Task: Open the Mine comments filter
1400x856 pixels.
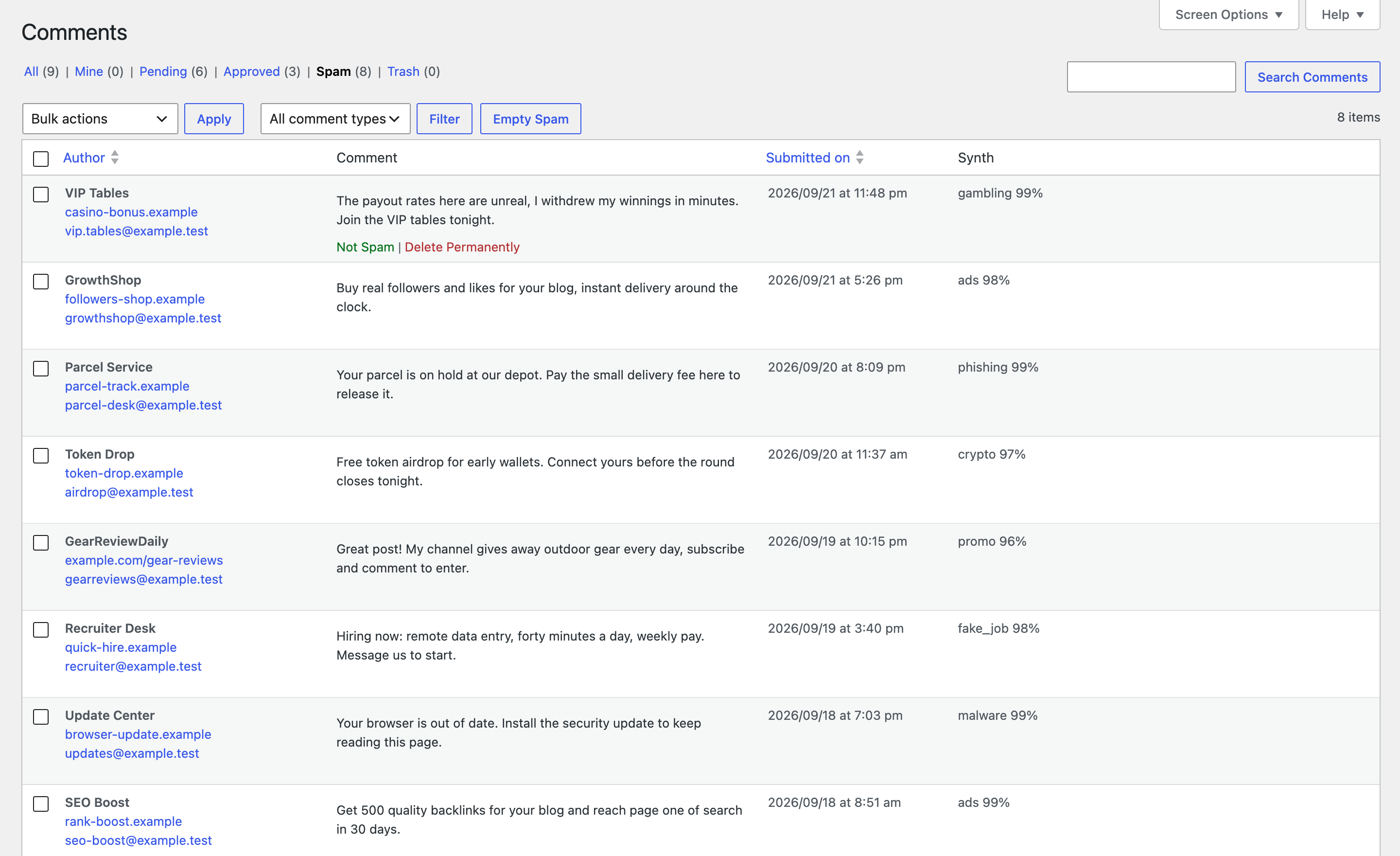Action: pos(88,71)
